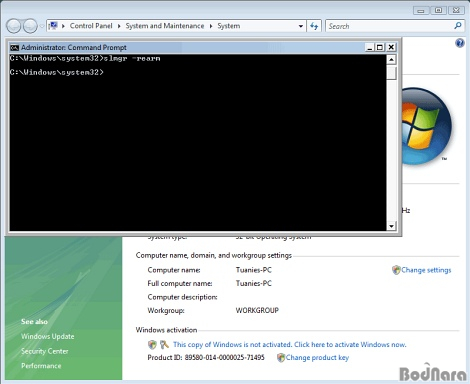Click the Back navigation arrow button

(14, 26)
